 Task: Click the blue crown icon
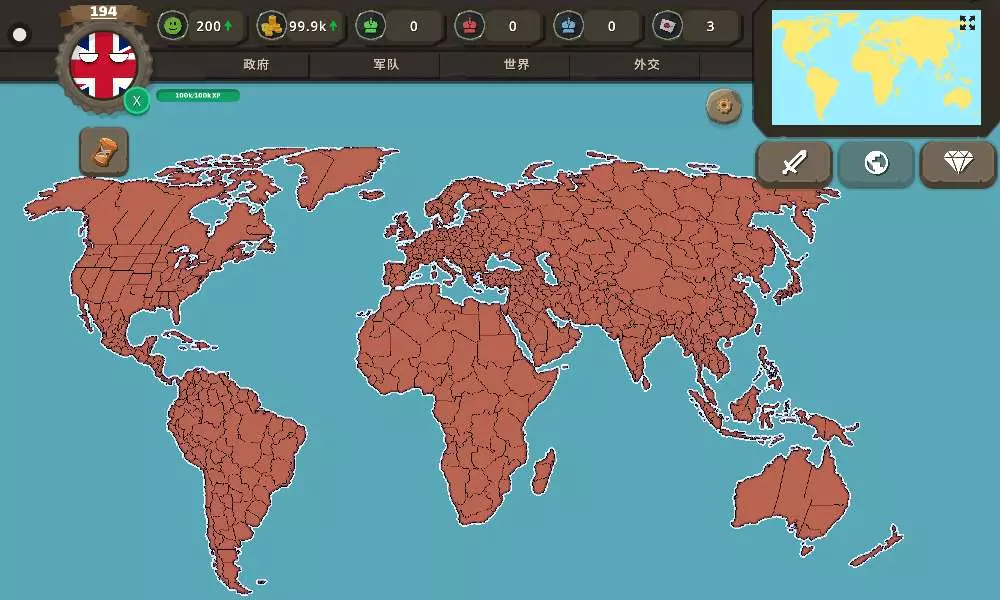568,26
